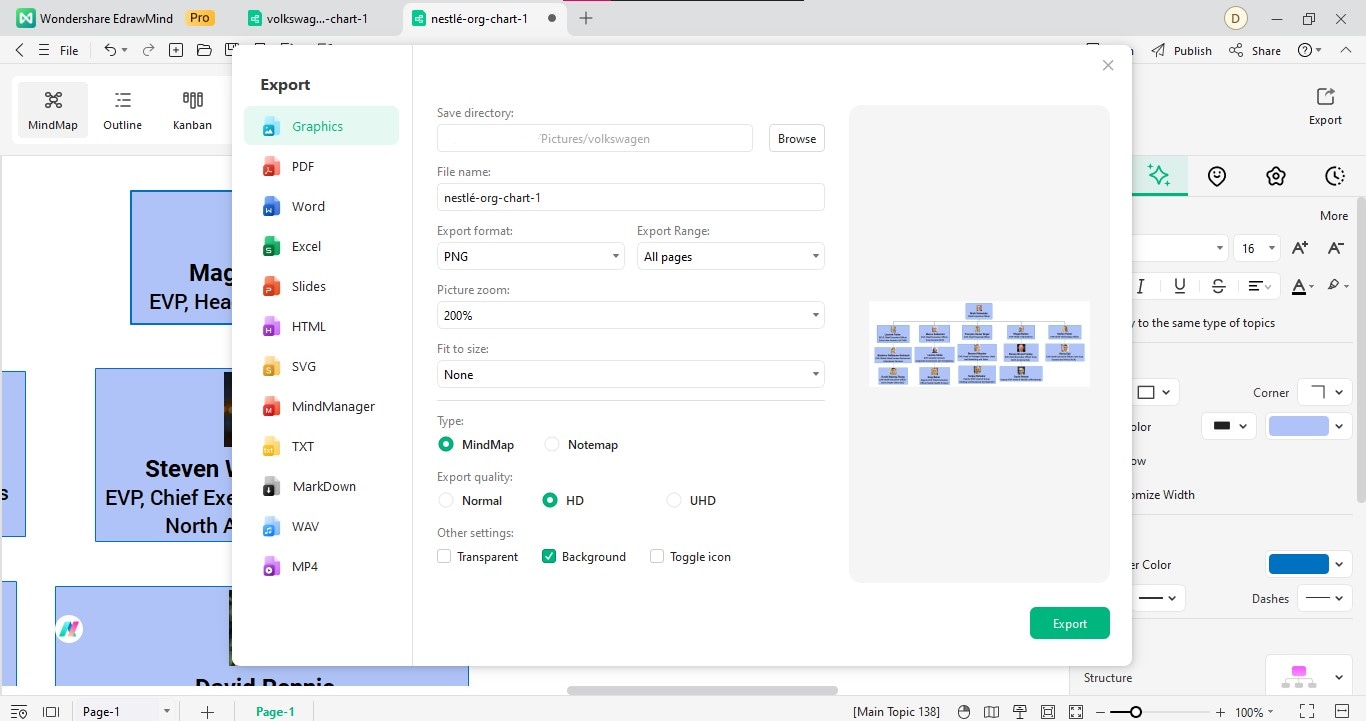Click the More link in the format panel

click(1334, 215)
